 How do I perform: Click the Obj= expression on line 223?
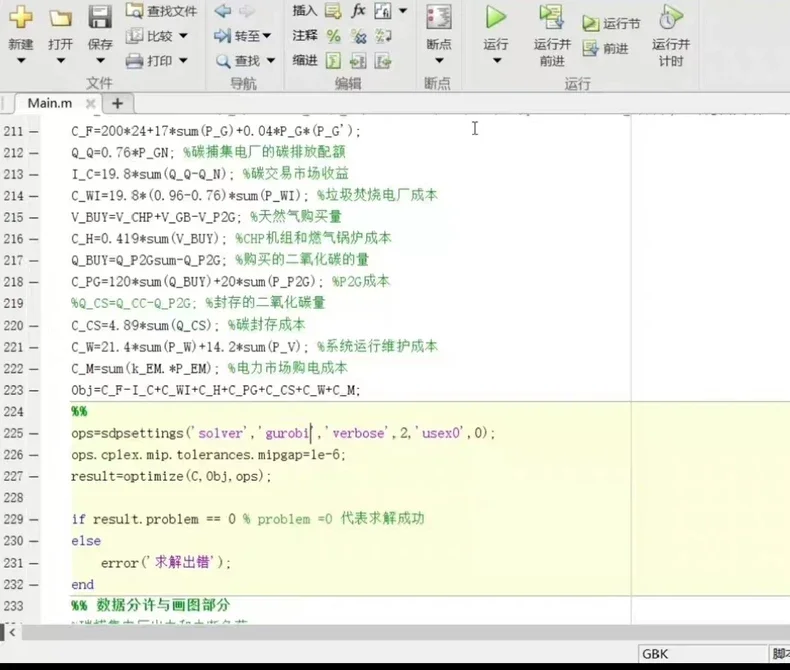(216, 390)
